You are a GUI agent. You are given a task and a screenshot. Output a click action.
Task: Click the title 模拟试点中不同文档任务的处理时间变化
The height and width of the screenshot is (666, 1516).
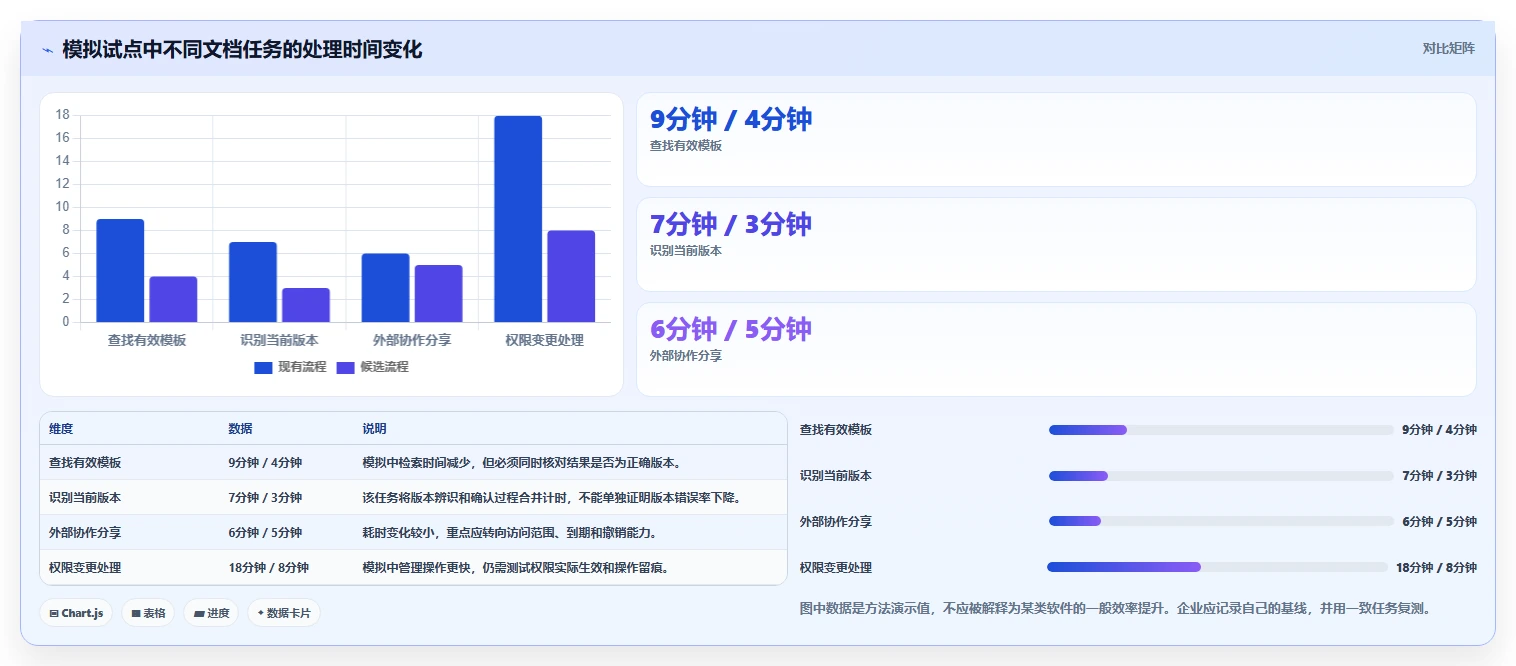(242, 49)
